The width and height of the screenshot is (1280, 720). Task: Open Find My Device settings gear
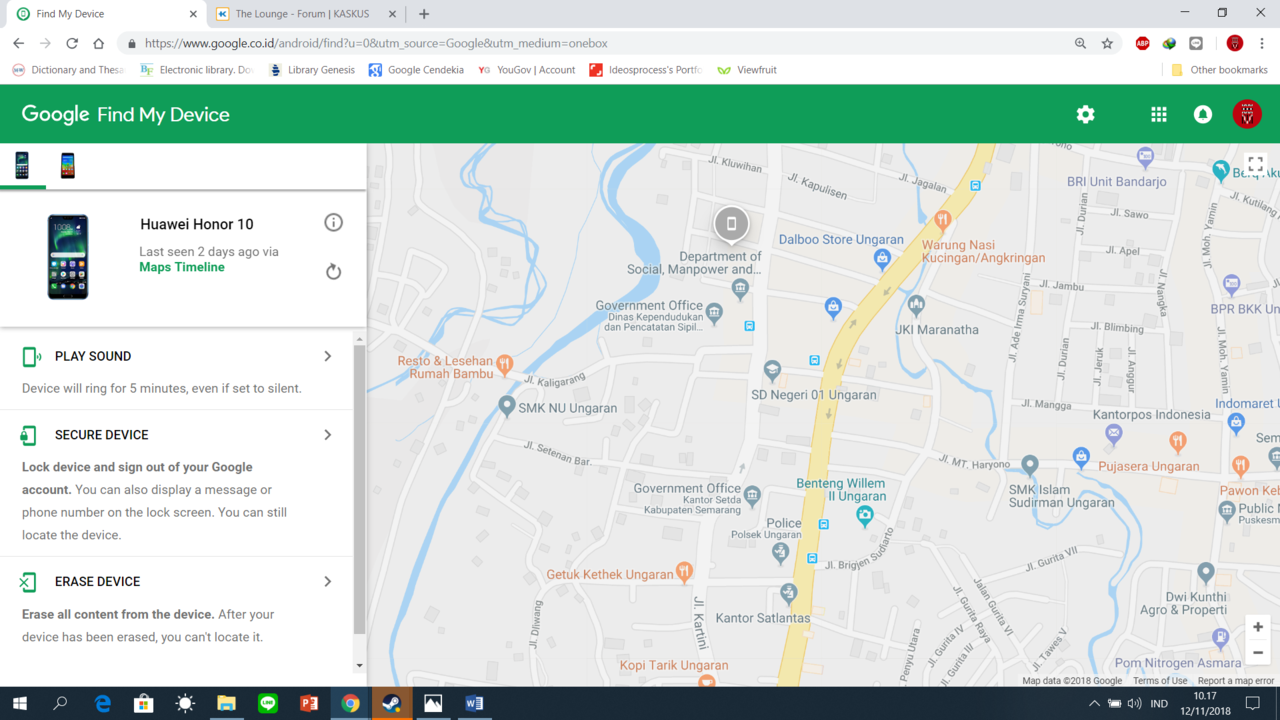click(x=1085, y=114)
